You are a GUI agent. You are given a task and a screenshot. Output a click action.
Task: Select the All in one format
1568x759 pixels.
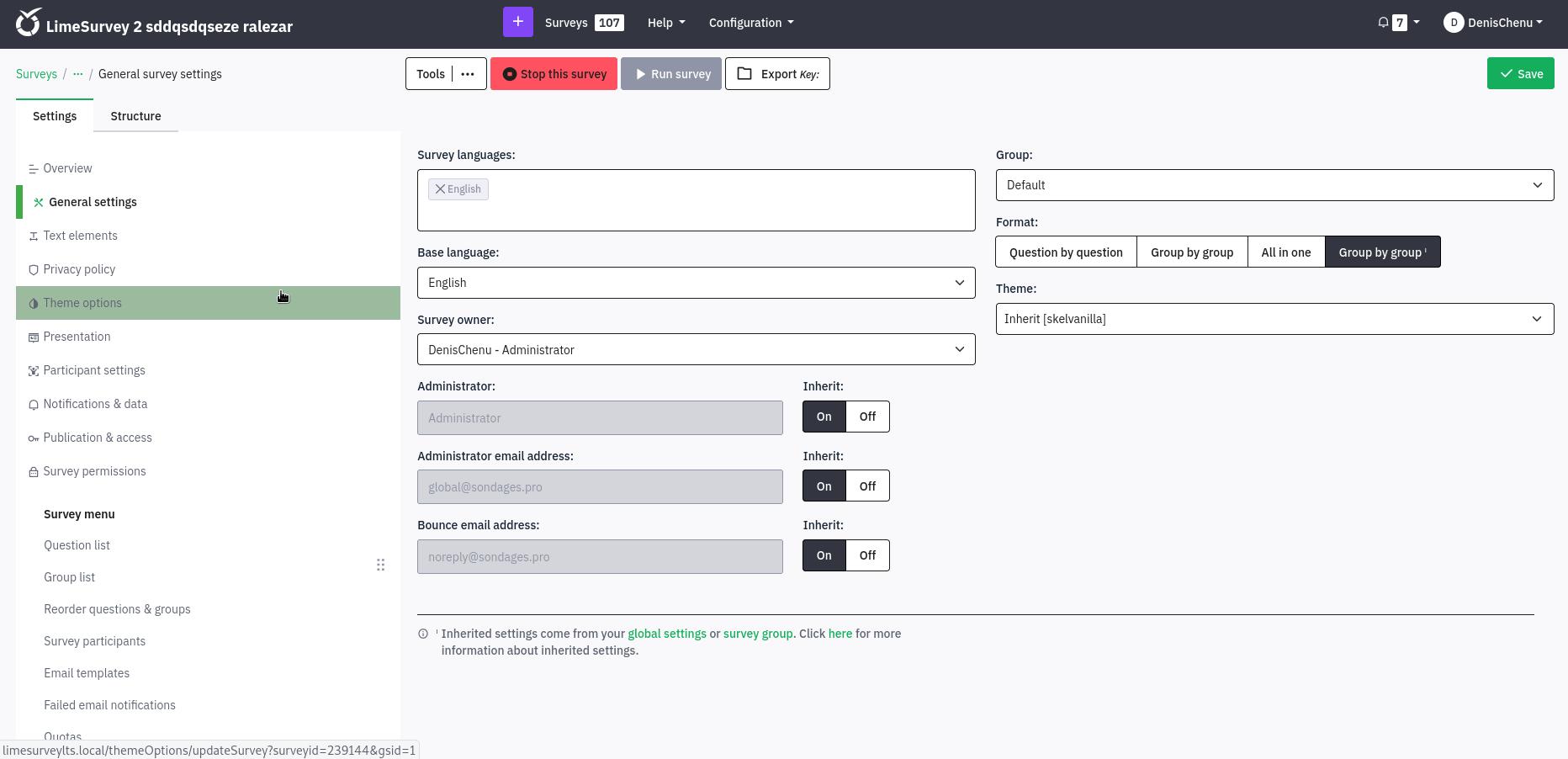tap(1285, 252)
